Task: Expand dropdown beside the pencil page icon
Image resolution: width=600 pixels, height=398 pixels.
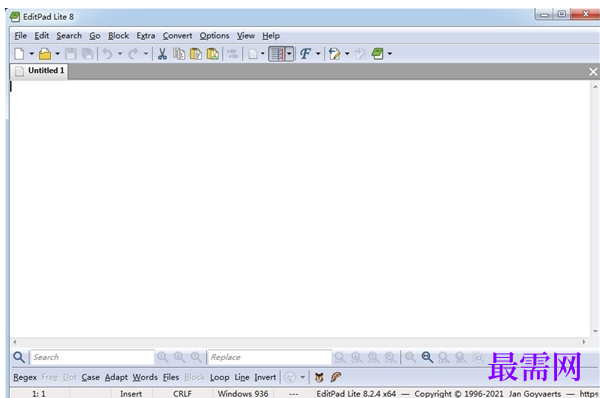Action: click(347, 54)
